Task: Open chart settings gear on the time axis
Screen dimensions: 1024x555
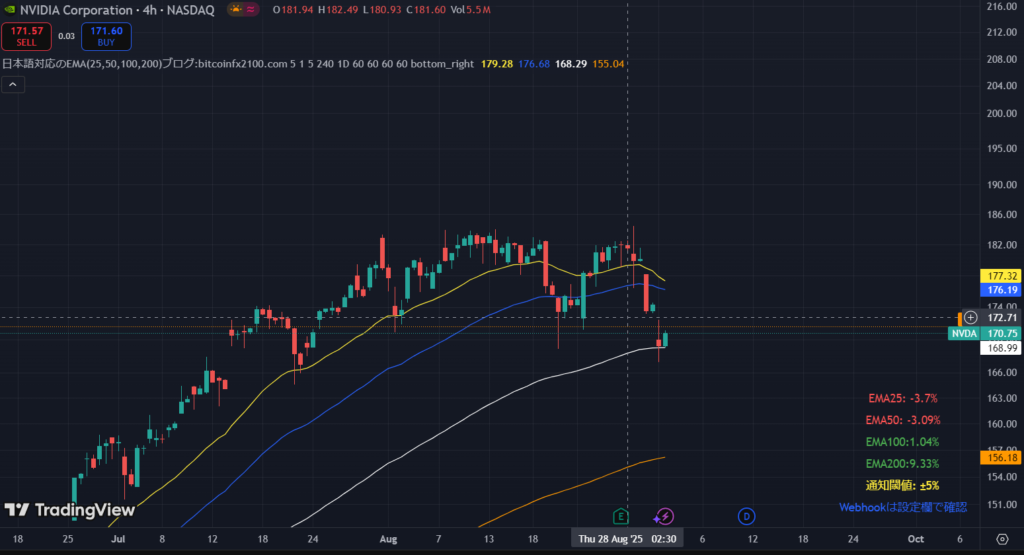Action: (x=1002, y=539)
